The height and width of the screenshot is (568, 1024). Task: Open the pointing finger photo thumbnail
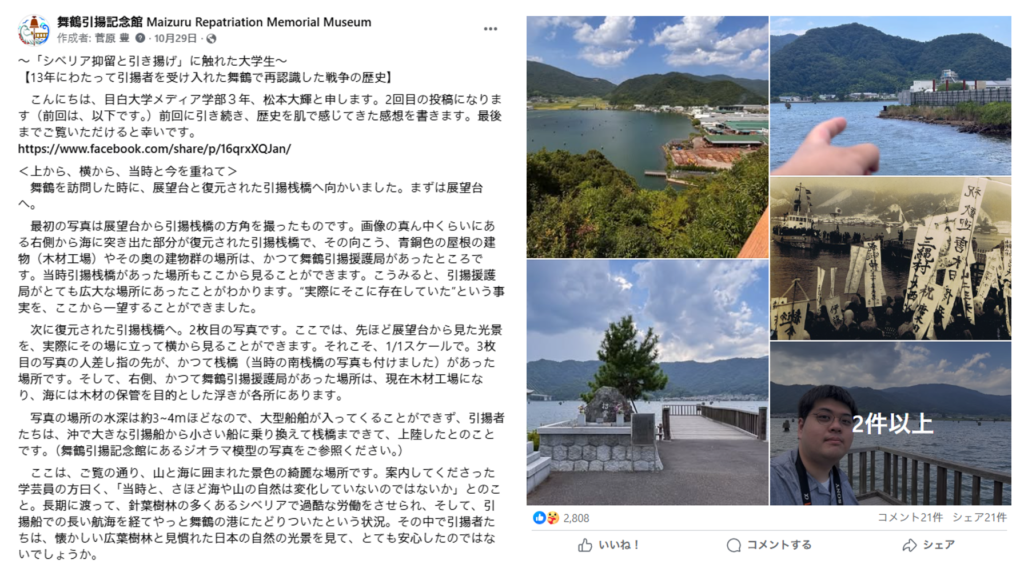pyautogui.click(x=891, y=95)
